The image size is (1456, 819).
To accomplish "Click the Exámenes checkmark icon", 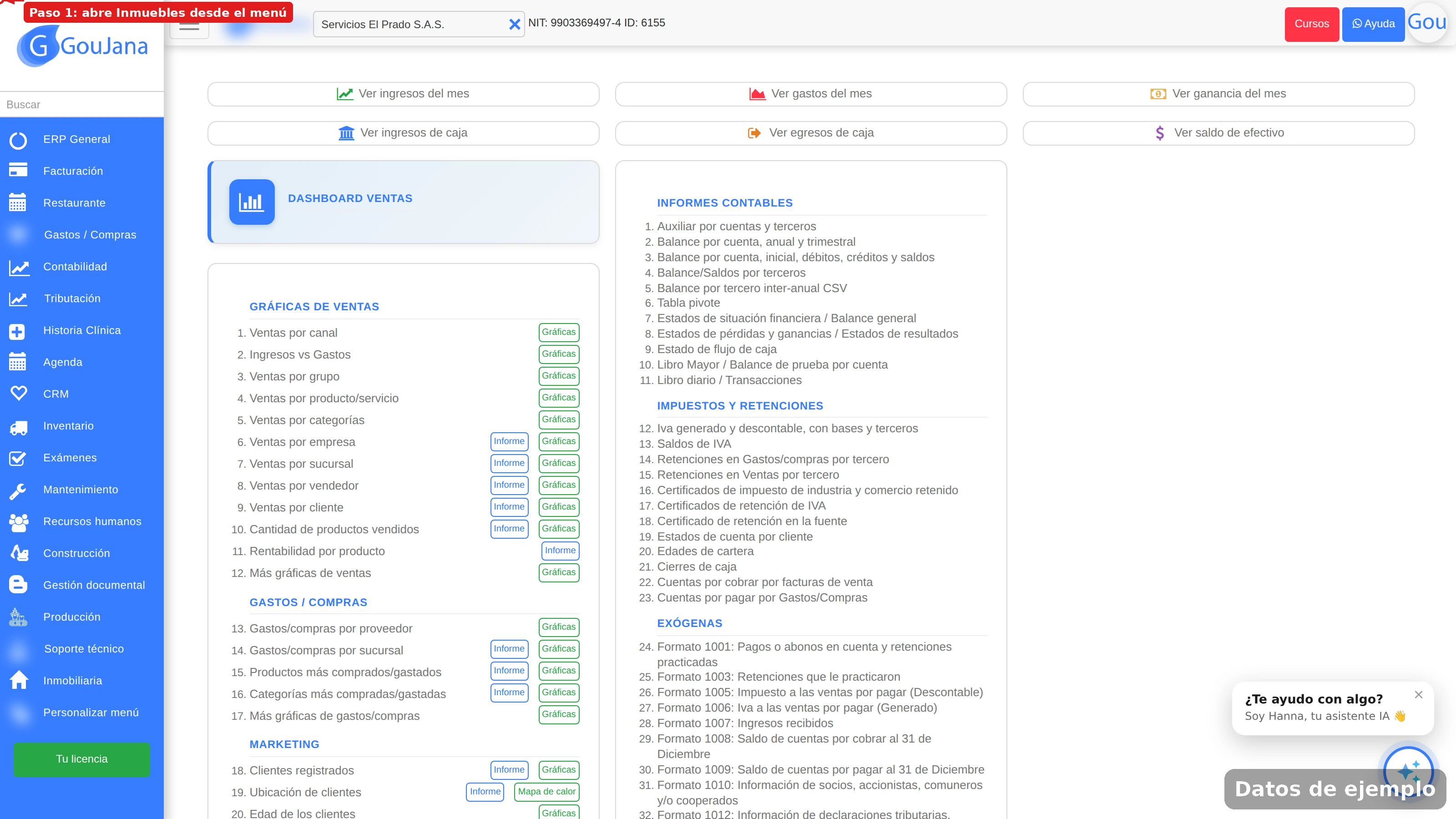I will pos(18,458).
